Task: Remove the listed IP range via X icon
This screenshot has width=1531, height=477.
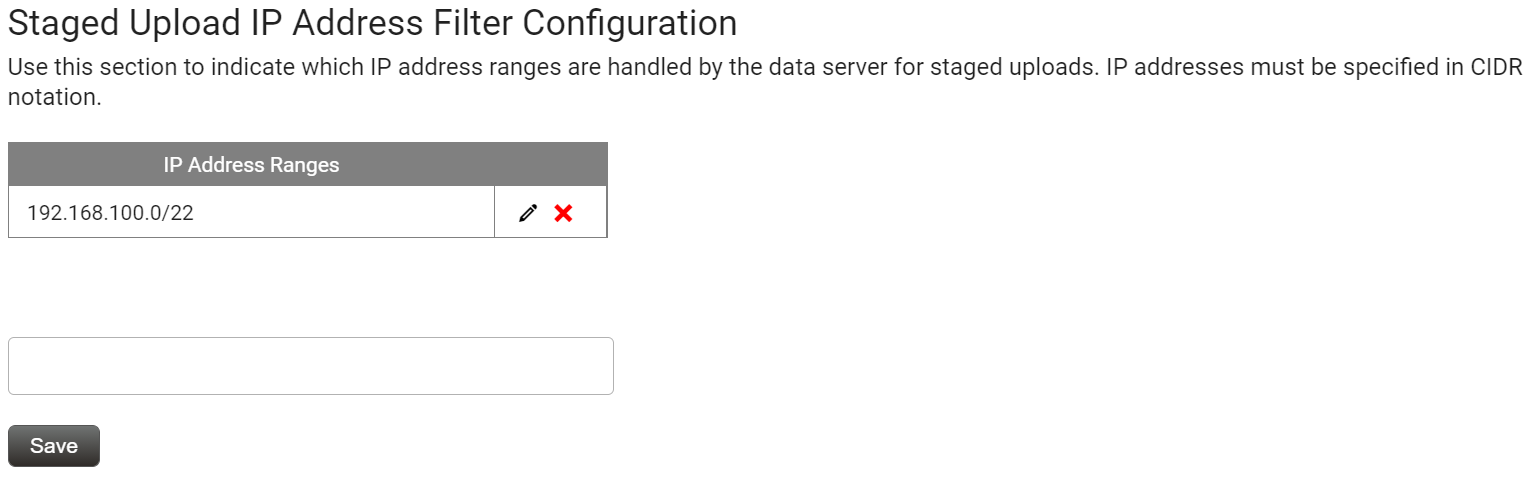Action: pos(563,212)
